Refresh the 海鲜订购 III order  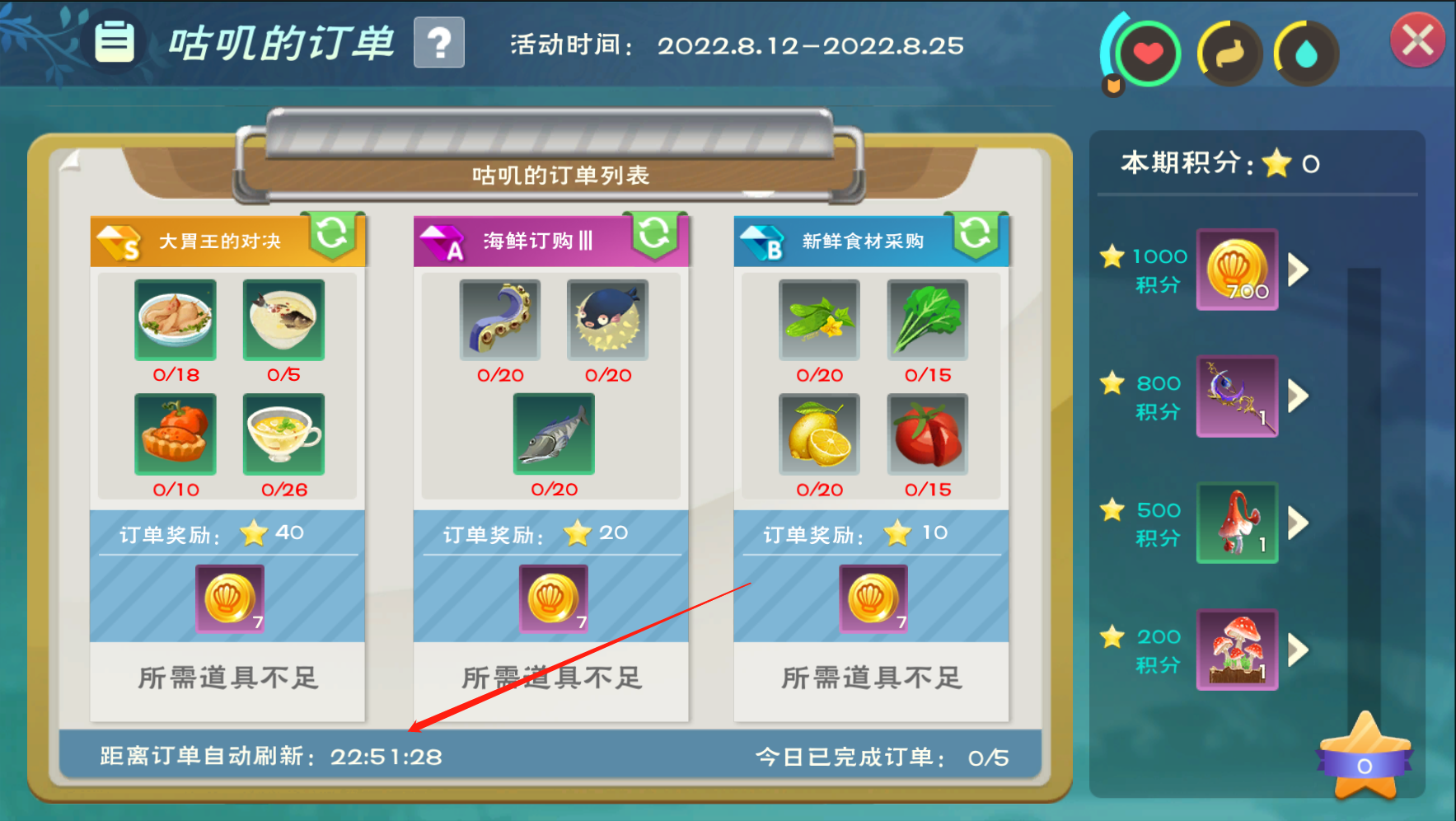tap(655, 234)
